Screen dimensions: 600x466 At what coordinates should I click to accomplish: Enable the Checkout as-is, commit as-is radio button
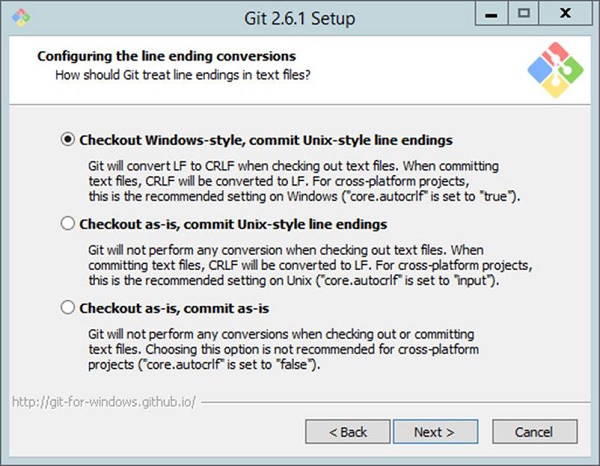point(68,308)
